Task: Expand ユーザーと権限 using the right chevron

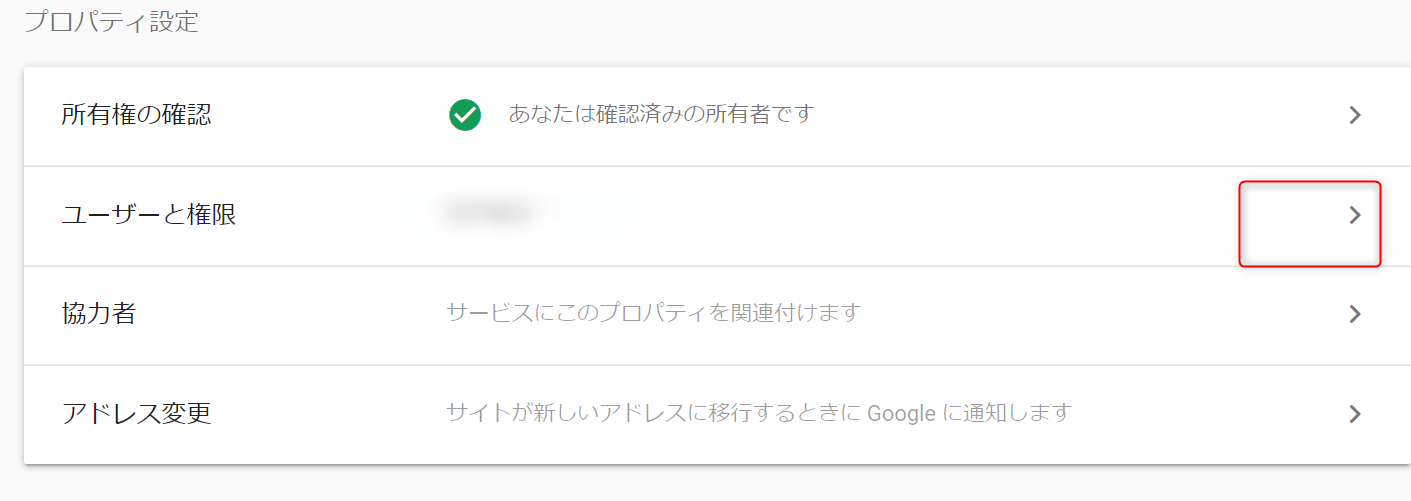Action: [x=1355, y=215]
